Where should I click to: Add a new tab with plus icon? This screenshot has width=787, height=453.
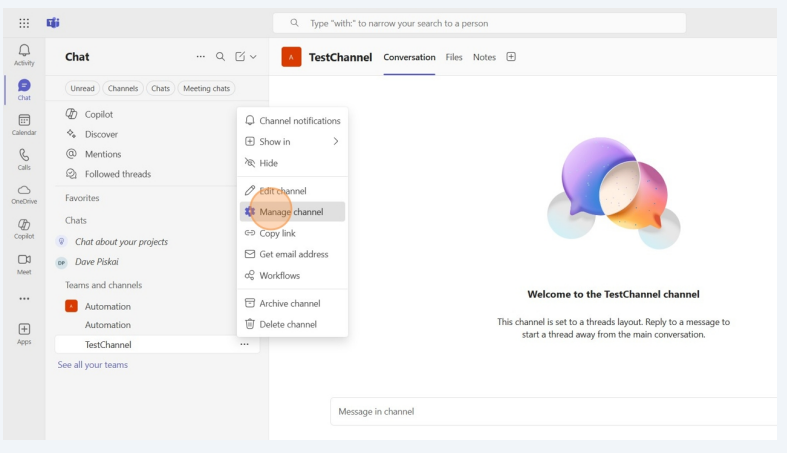(x=511, y=57)
